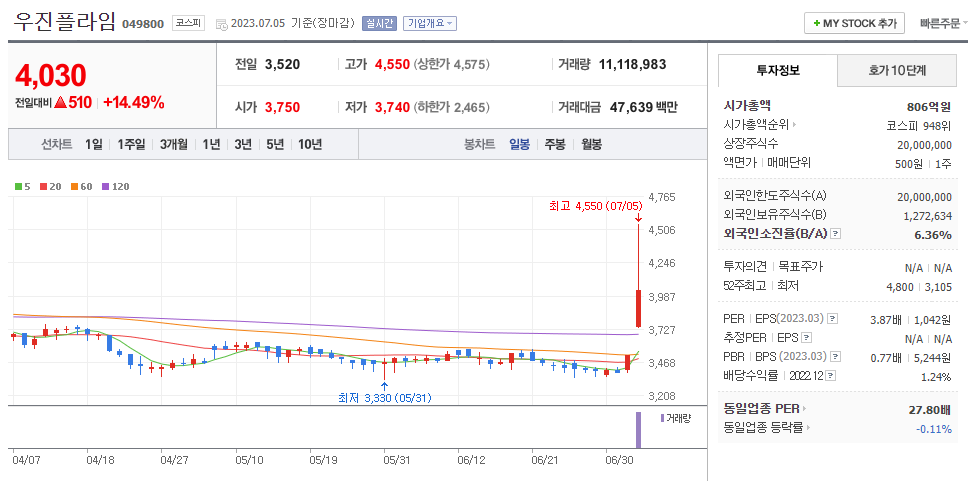The image size is (968, 481).
Task: Open help icon next to PER EPS(2023.03)
Action: point(832,319)
